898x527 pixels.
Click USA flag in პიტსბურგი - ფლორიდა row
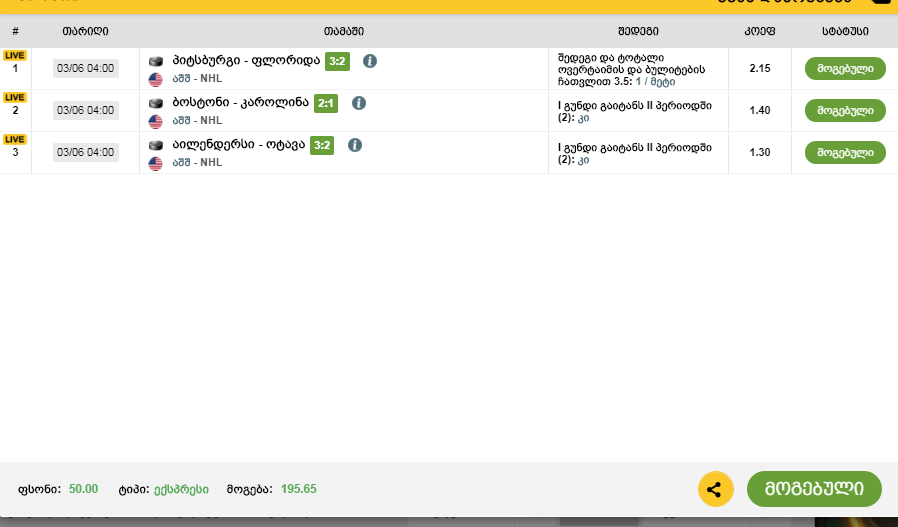pyautogui.click(x=155, y=80)
